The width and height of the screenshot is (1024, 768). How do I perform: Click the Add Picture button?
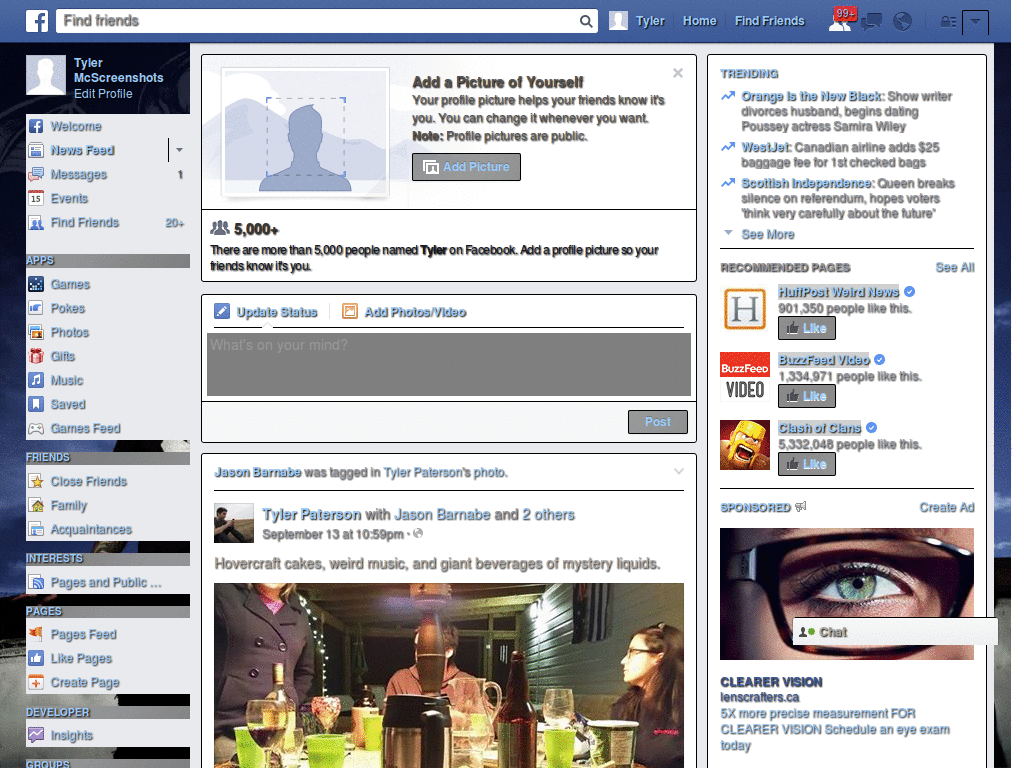466,167
